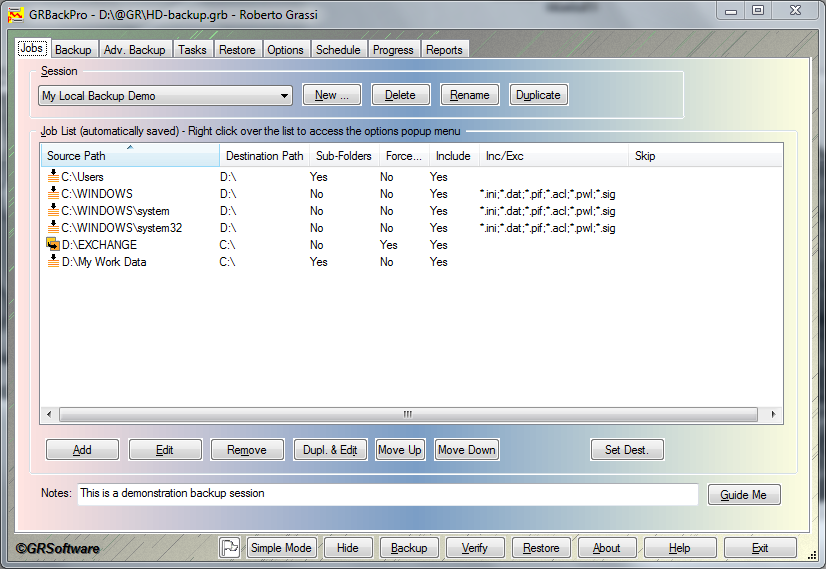
Task: Open the Backup tab
Action: [73, 50]
